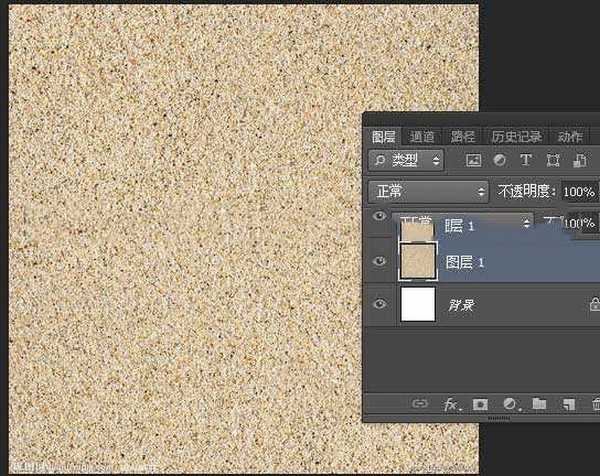Switch to the 路径 tab
600x476 pixels.
(463, 137)
